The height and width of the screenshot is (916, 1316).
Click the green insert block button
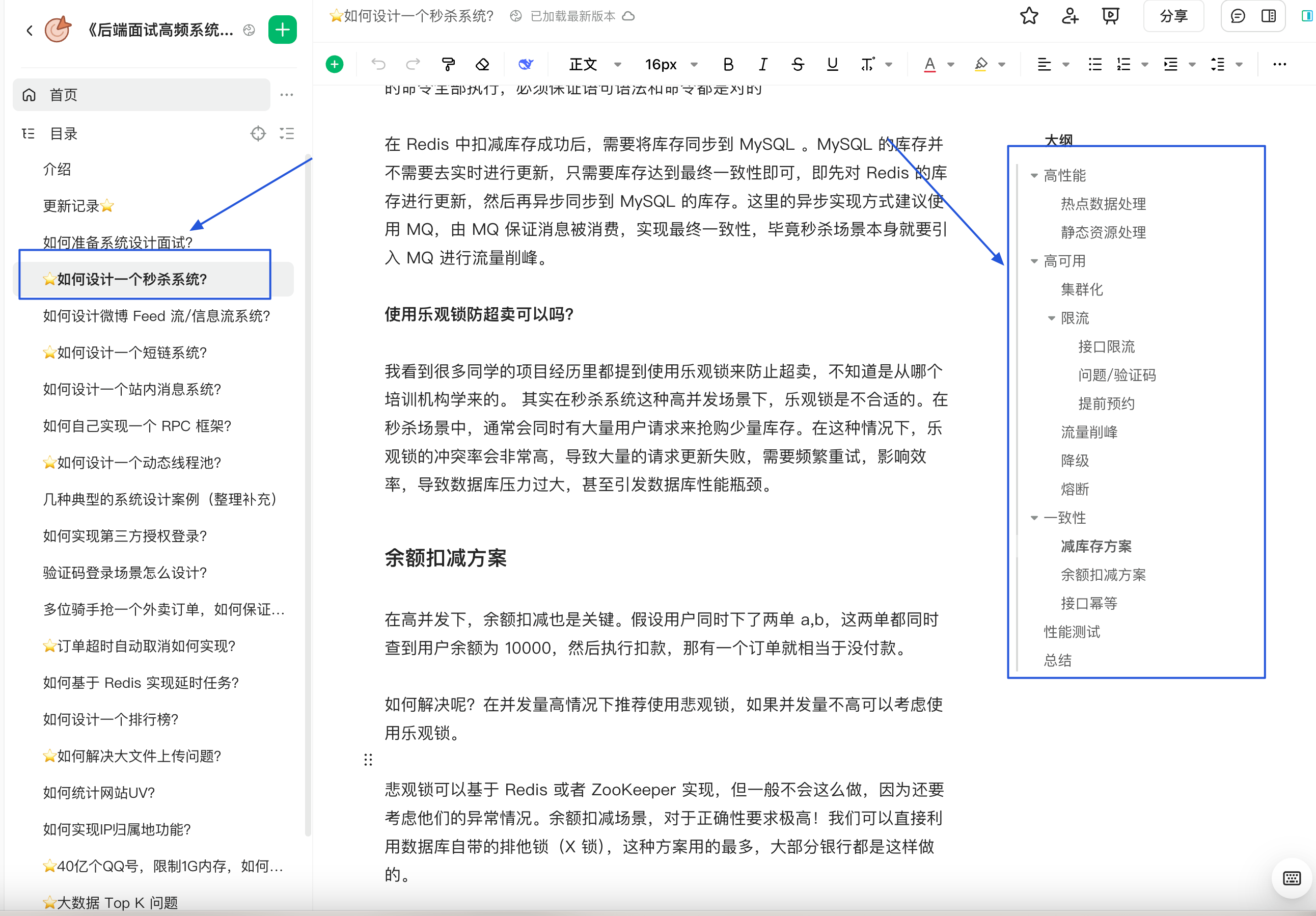[335, 64]
